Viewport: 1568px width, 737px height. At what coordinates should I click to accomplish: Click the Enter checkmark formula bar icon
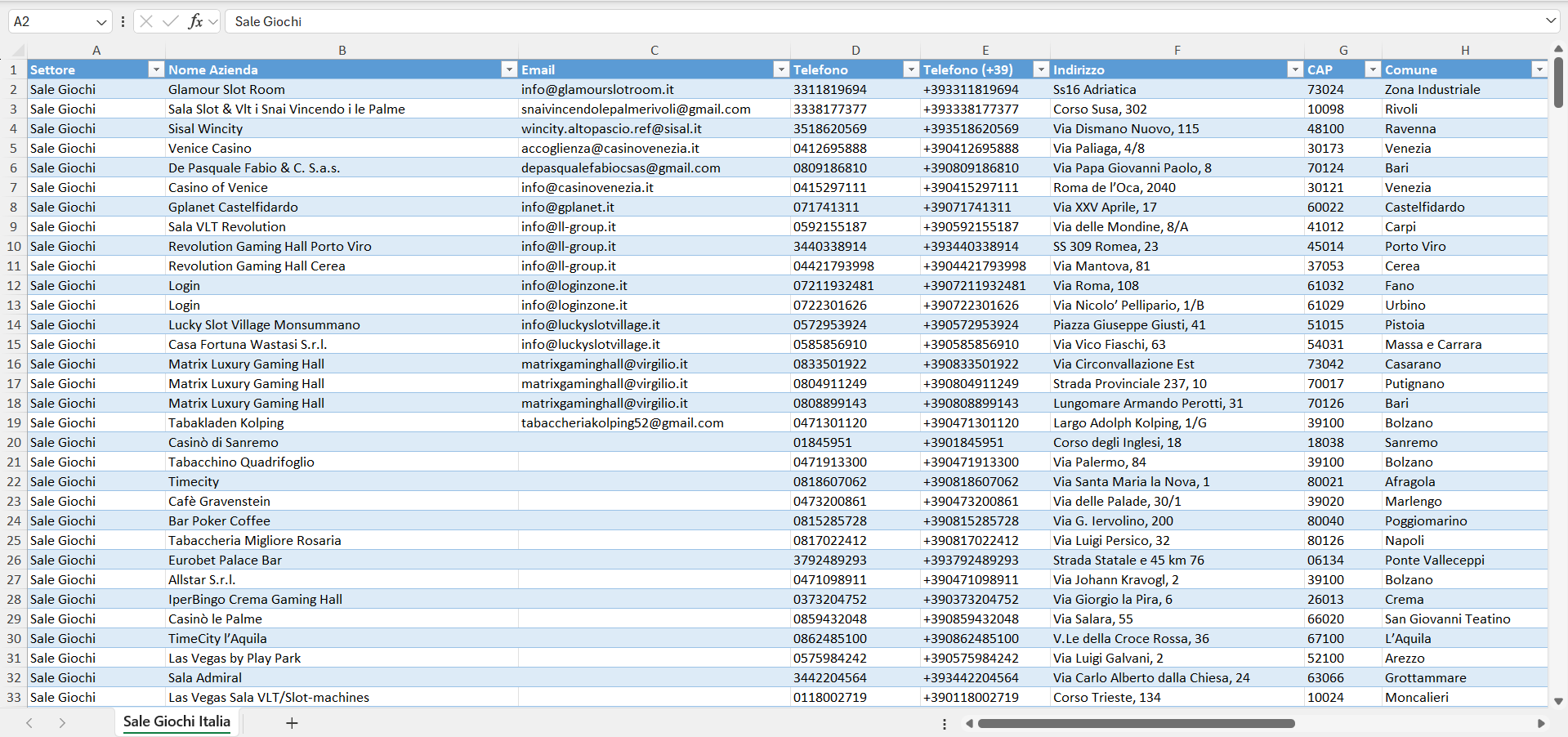(x=171, y=21)
